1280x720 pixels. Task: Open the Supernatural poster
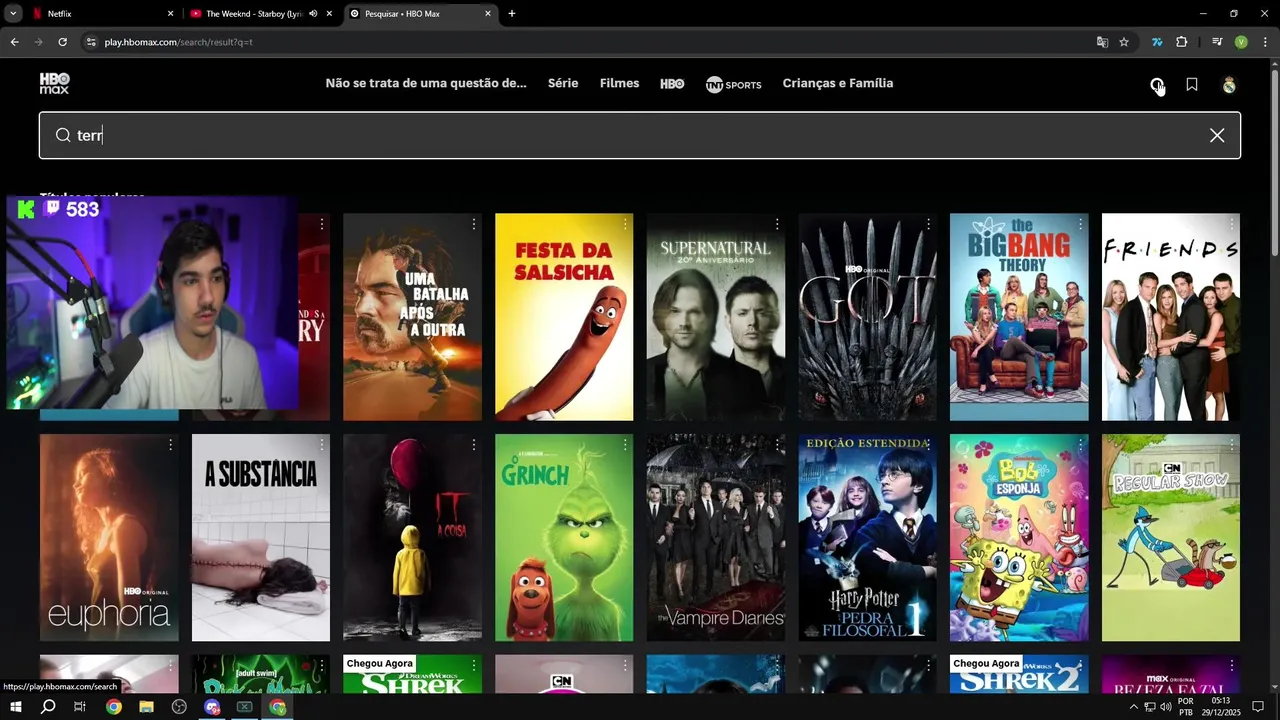click(716, 317)
